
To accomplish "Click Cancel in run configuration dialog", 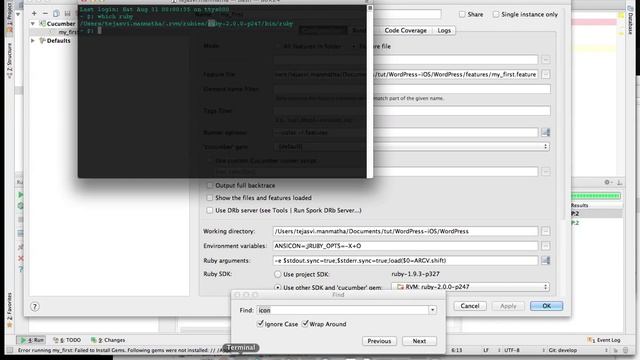I will pos(470,306).
